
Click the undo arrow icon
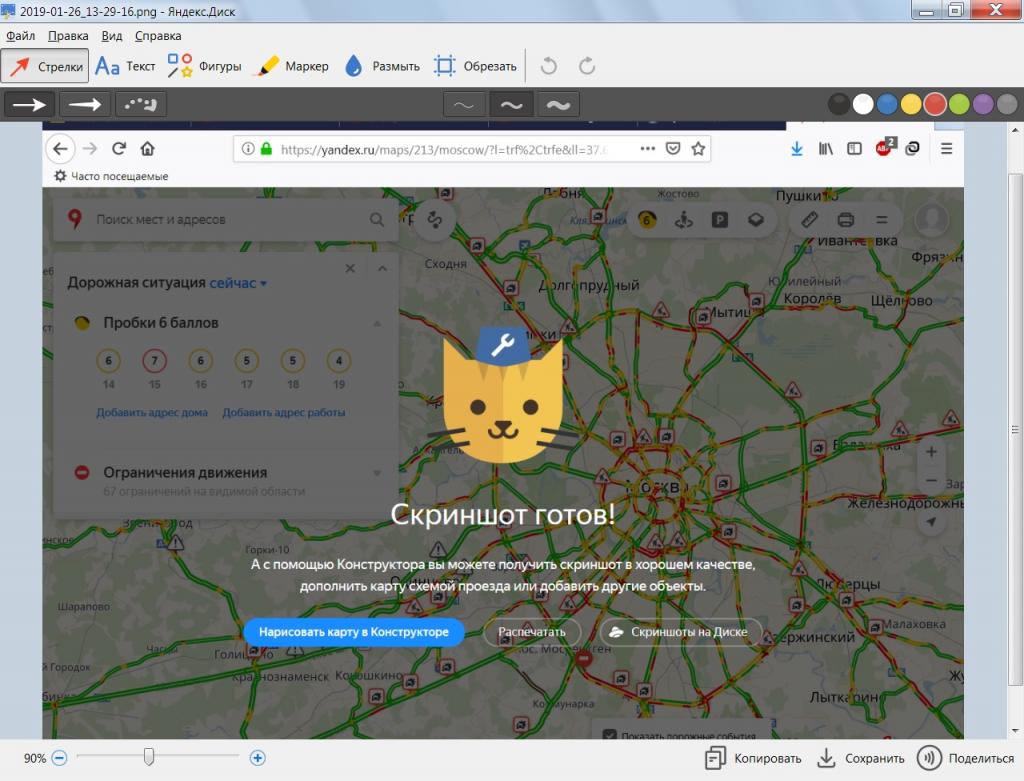(x=549, y=66)
